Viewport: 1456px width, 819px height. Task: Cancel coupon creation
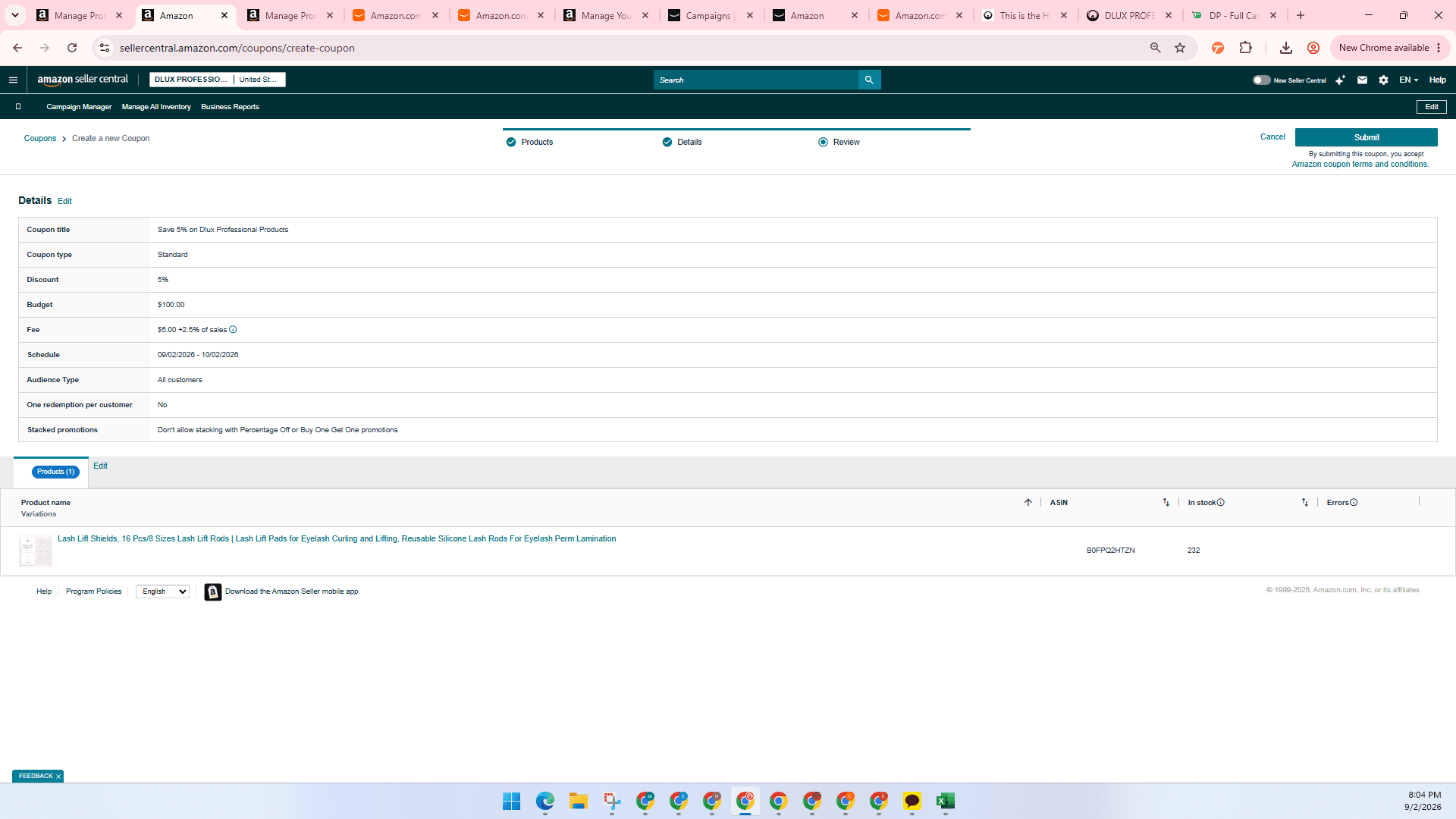(x=1272, y=137)
